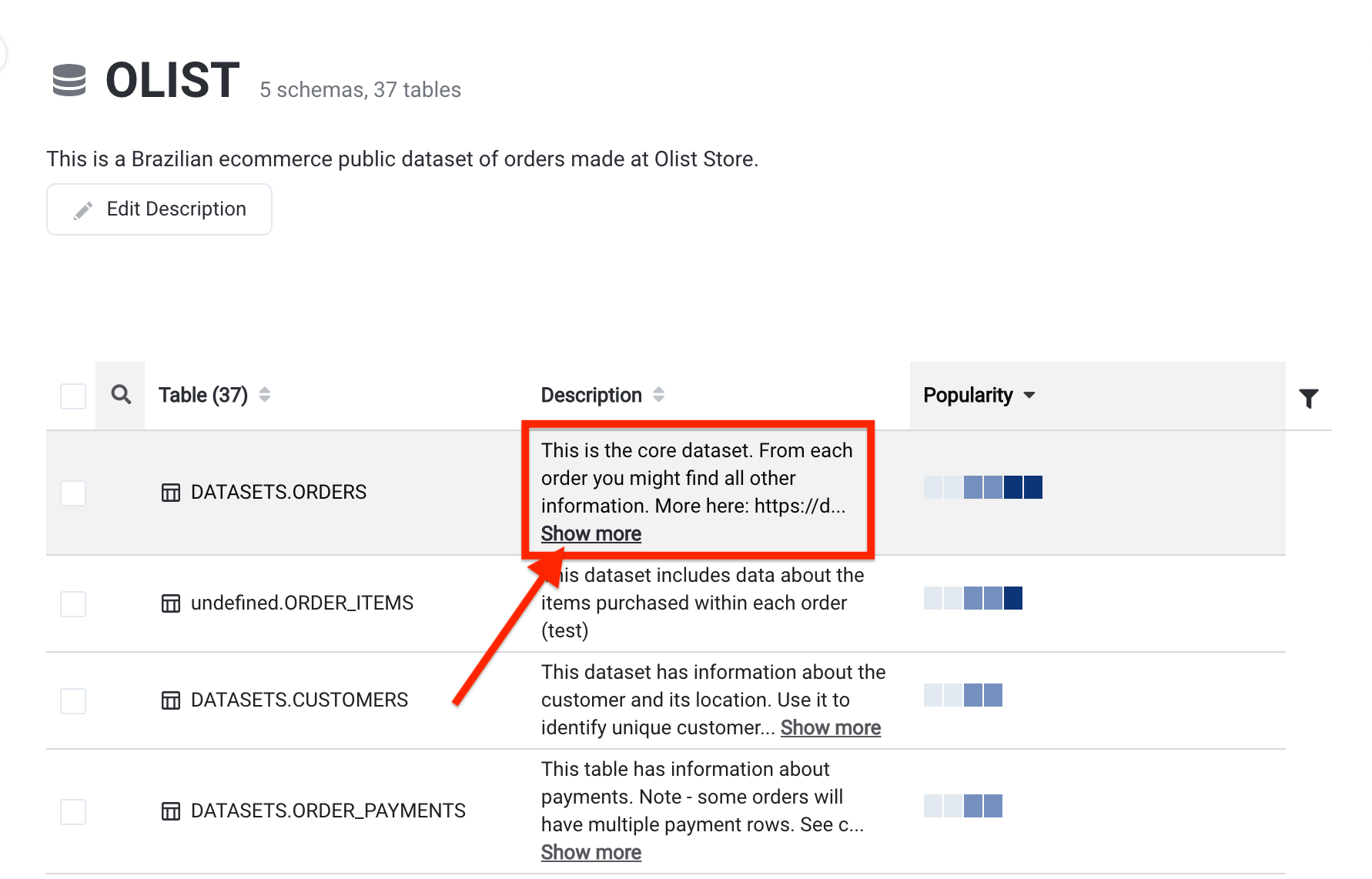Image resolution: width=1372 pixels, height=879 pixels.
Task: Click the pencil icon in Edit Description
Action: click(x=83, y=210)
